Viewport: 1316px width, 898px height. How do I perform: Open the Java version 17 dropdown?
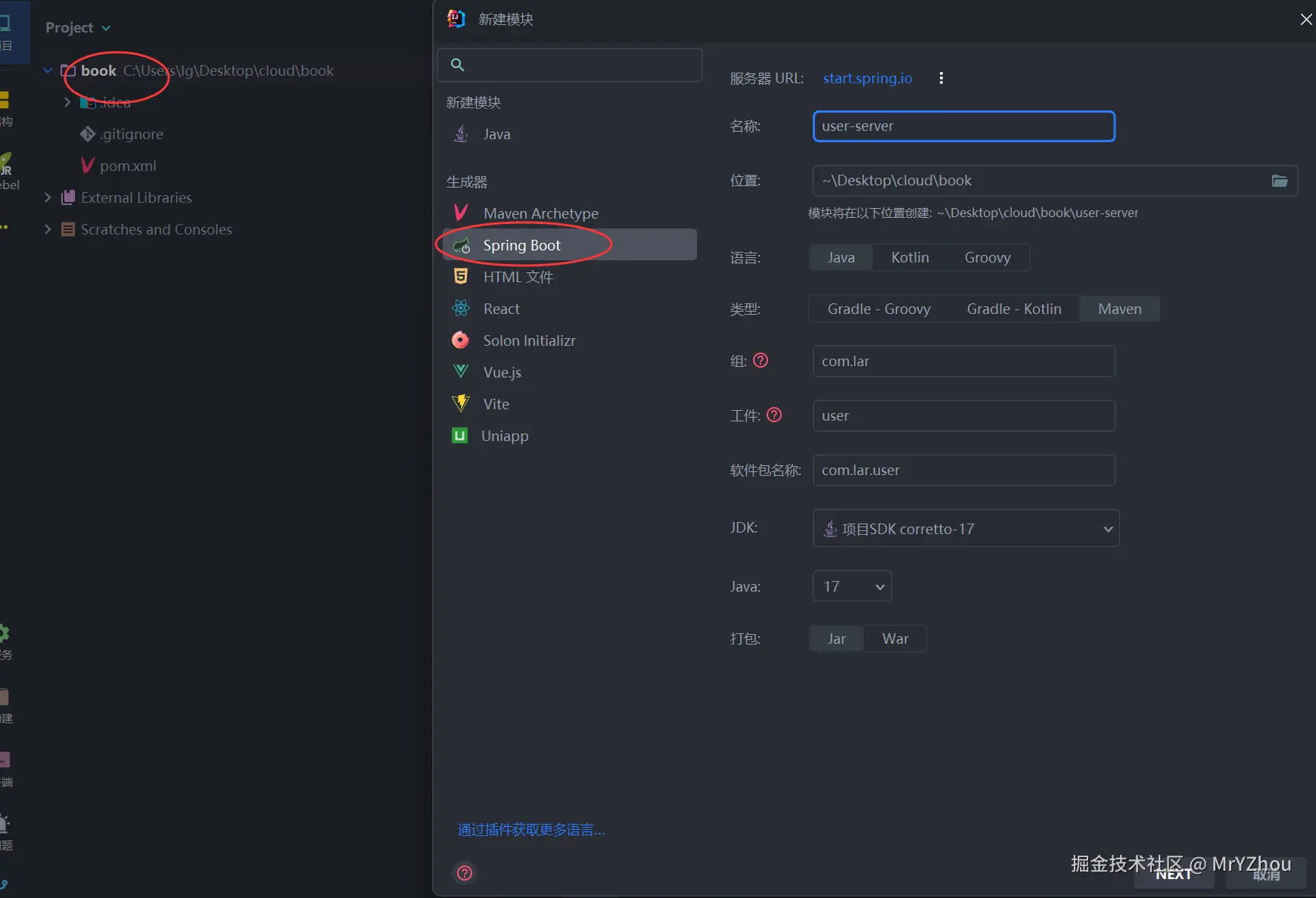[x=852, y=586]
